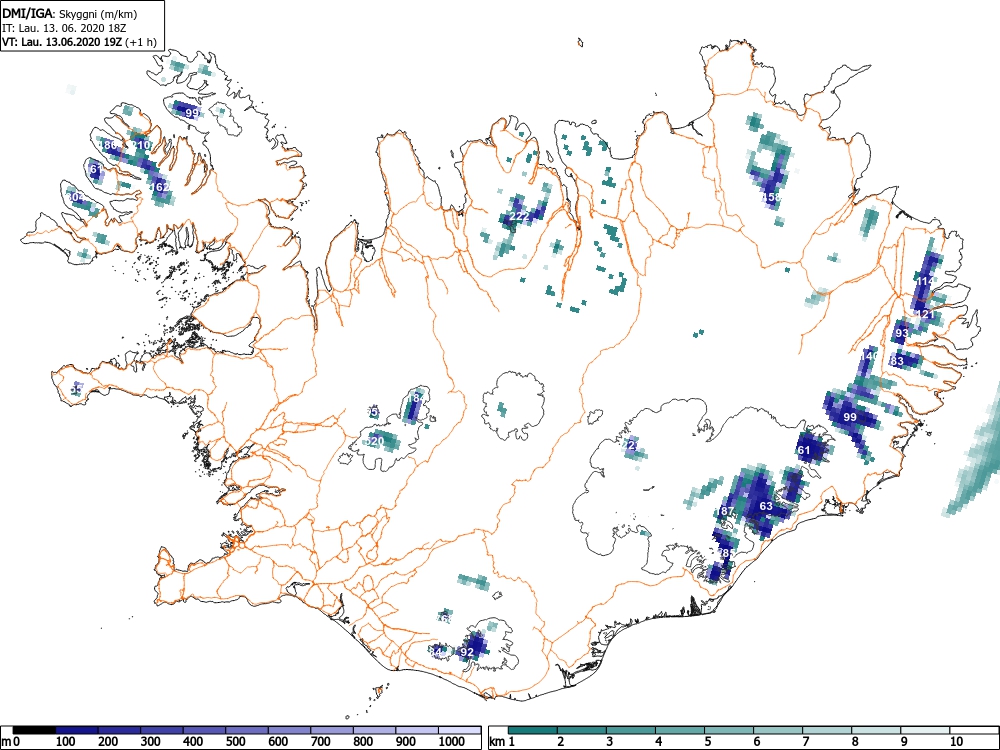This screenshot has height=750, width=1000.
Task: Click the 'VT: Lau. 13.06.2020 19Z (+1 h)' line
Action: (x=79, y=42)
